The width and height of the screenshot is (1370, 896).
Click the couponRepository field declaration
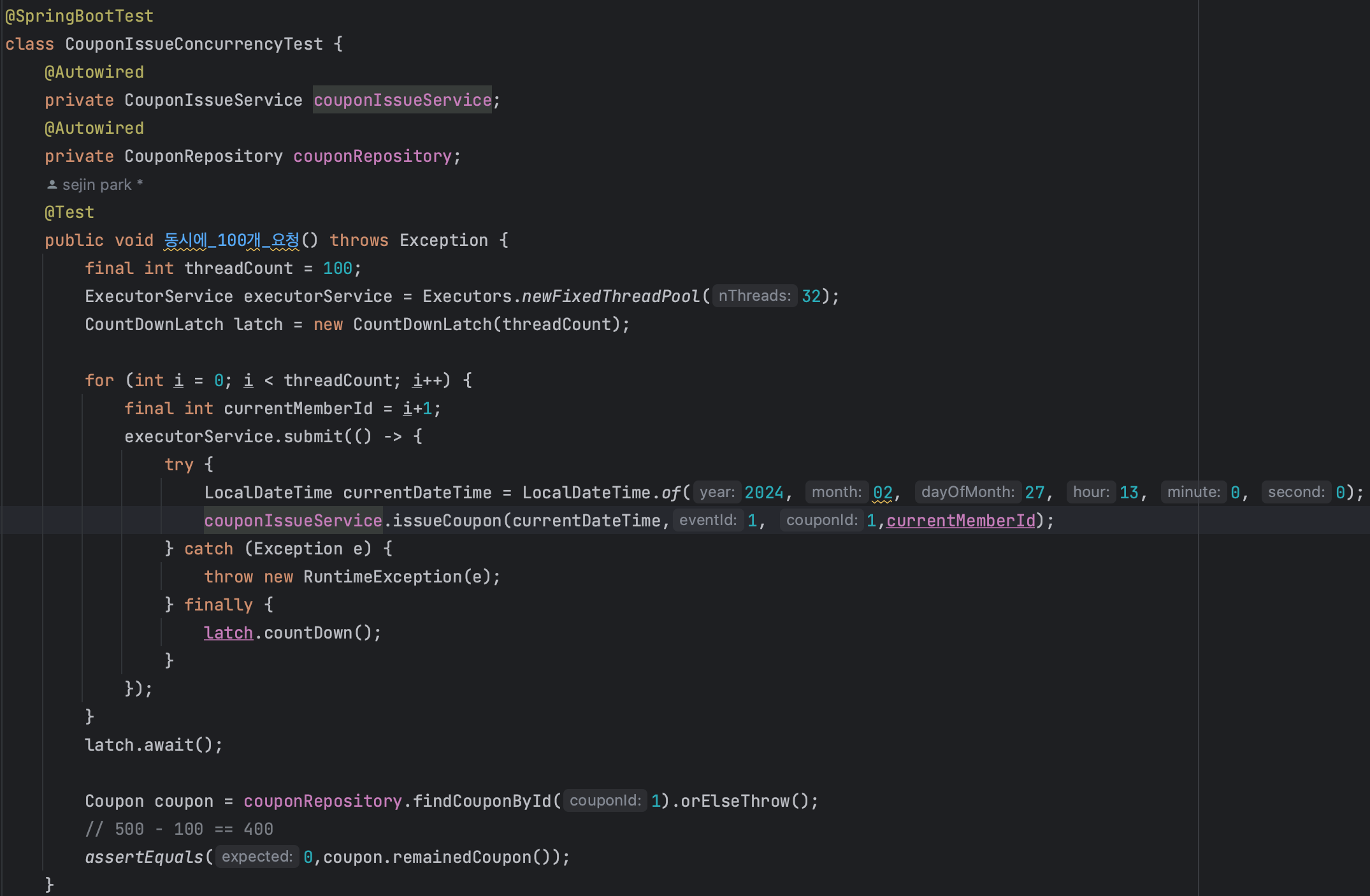point(373,156)
